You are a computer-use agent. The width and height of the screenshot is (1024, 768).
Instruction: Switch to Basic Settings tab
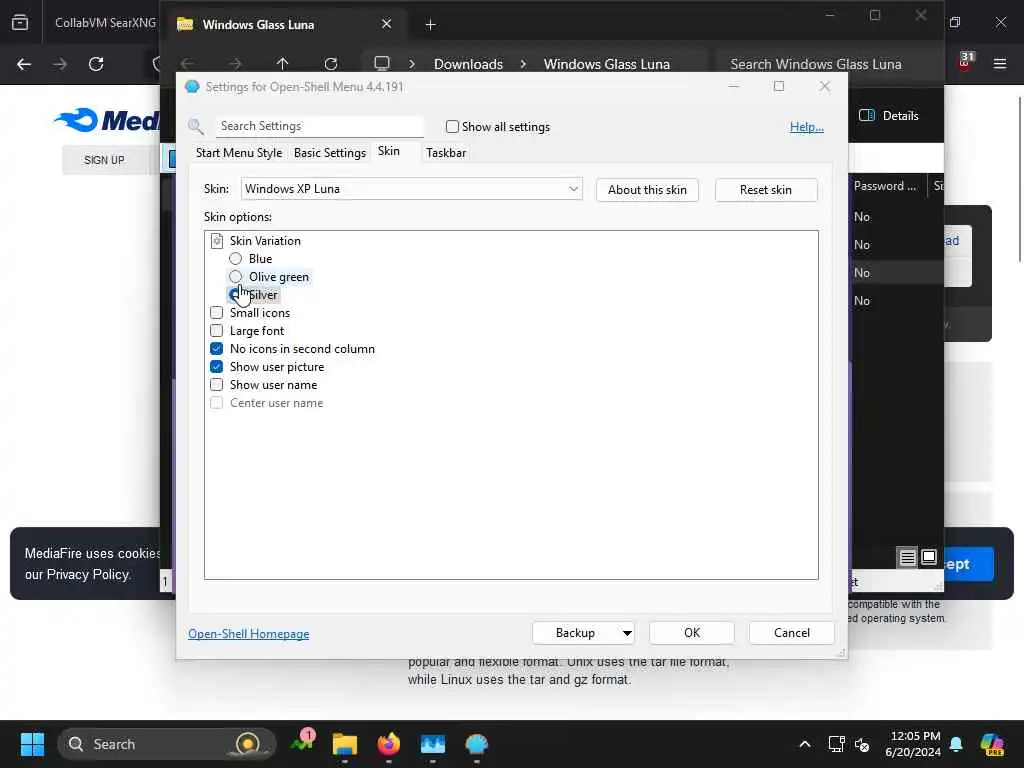(x=330, y=153)
